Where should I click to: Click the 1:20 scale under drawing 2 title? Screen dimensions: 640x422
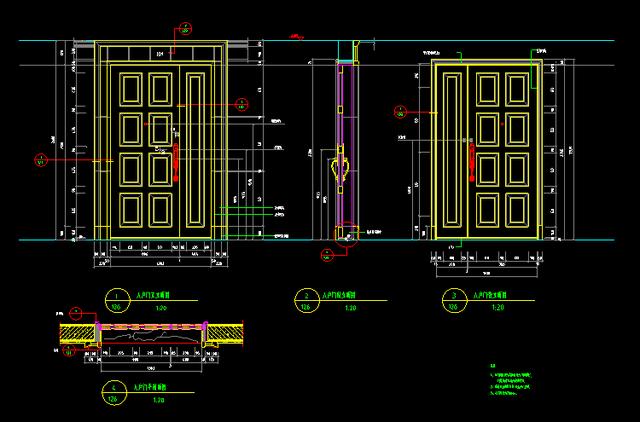(351, 308)
